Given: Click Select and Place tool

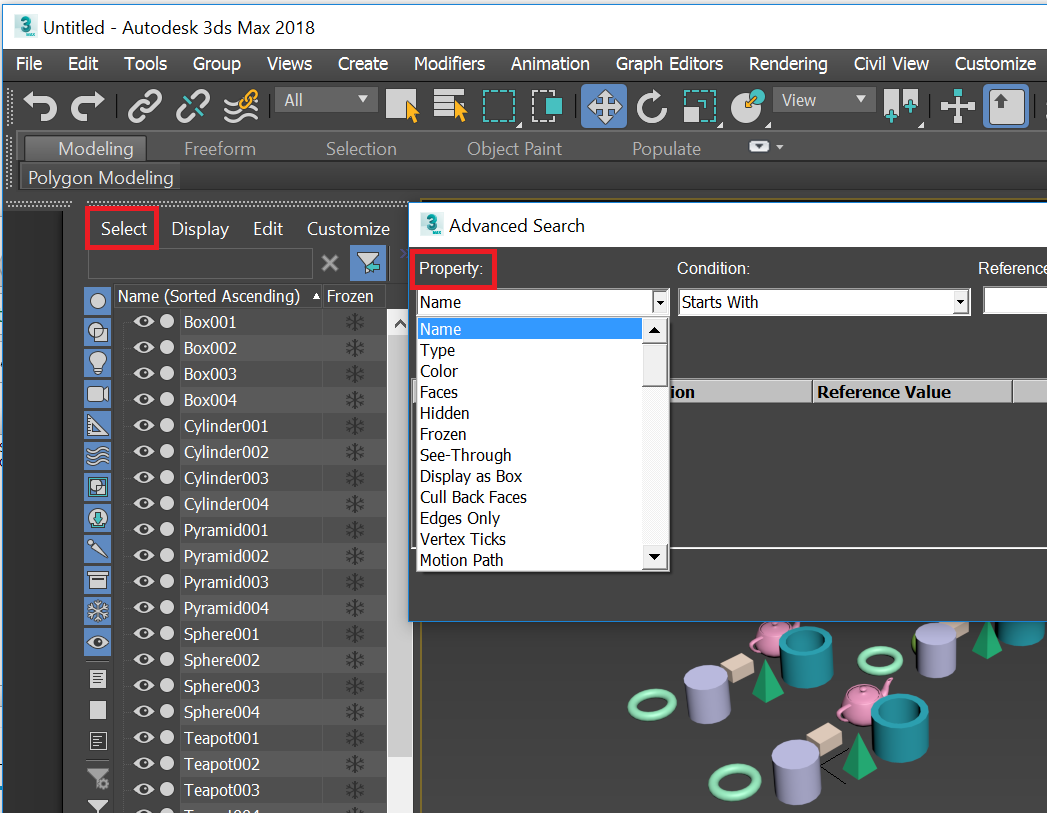Looking at the screenshot, I should [748, 106].
